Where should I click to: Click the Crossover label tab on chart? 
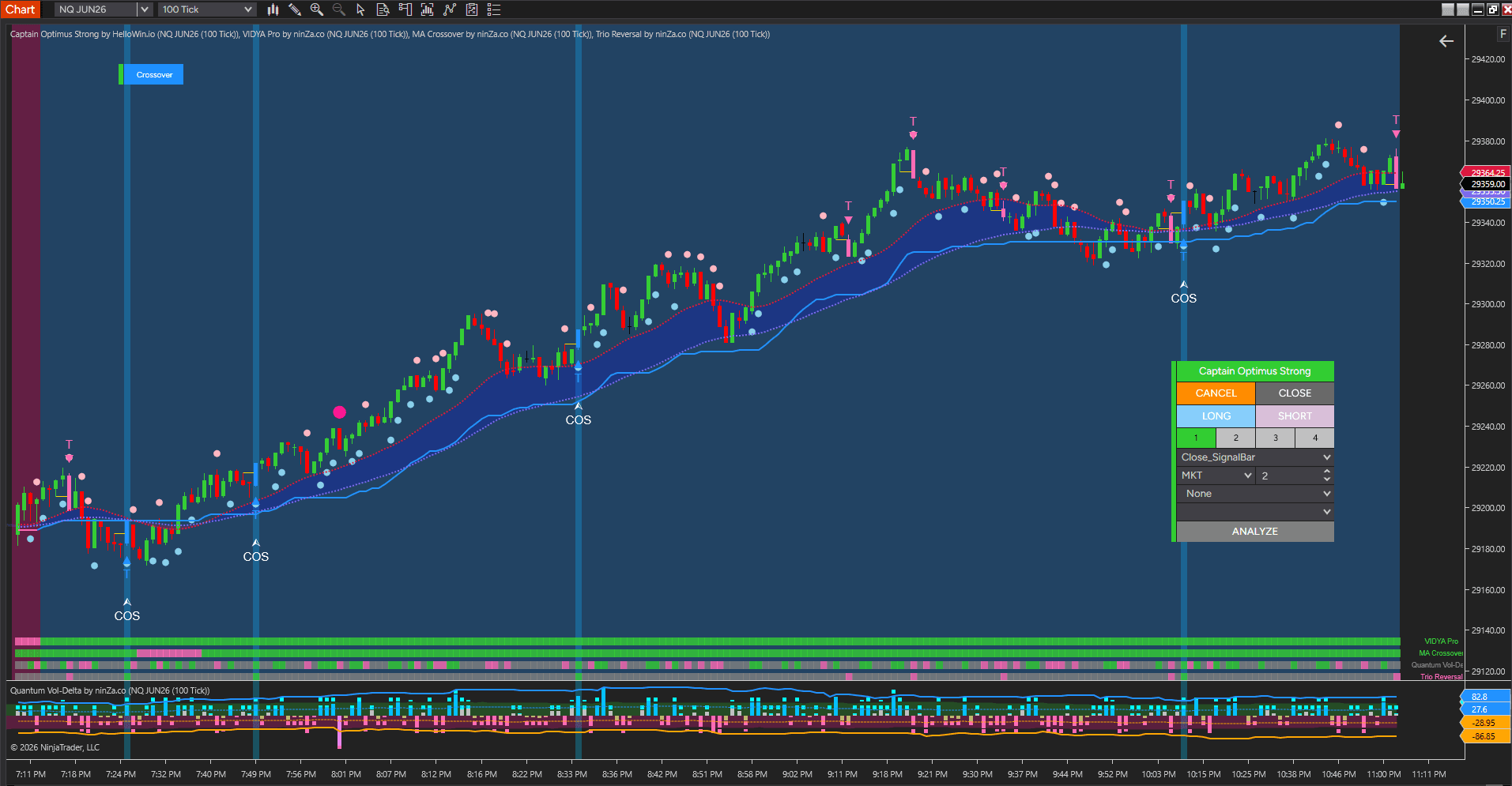click(153, 74)
